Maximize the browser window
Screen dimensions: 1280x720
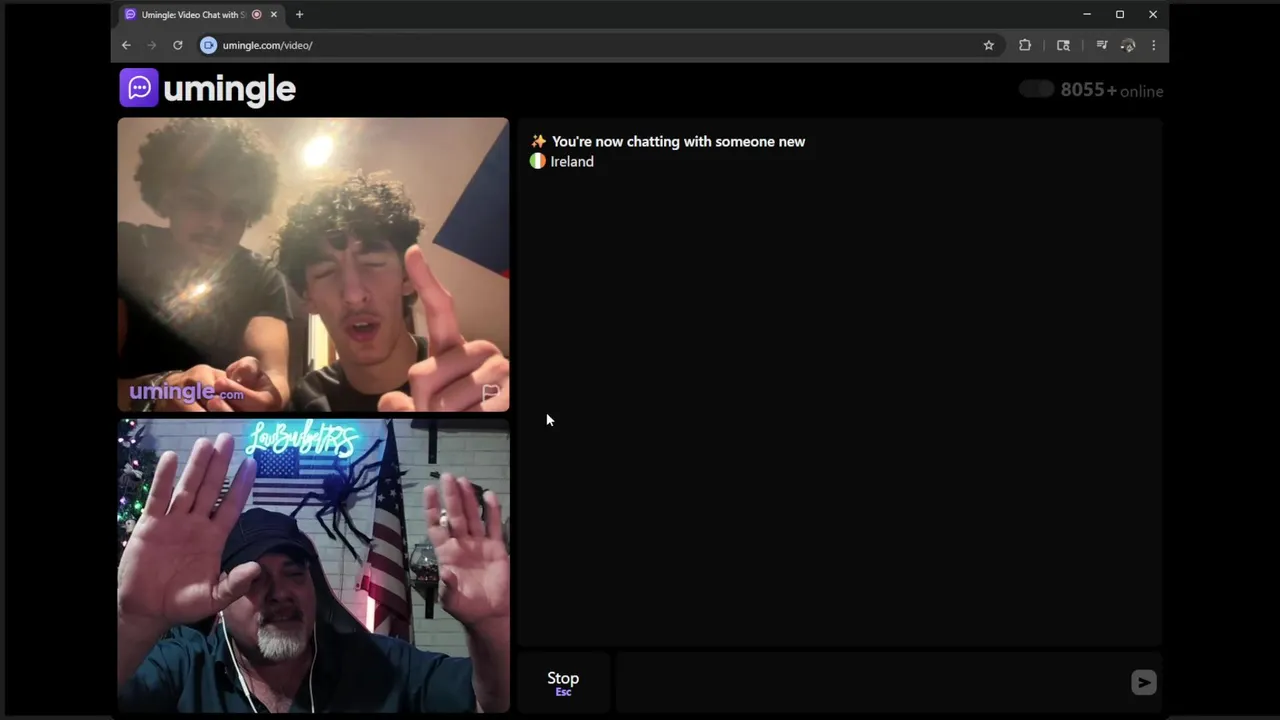[1120, 14]
